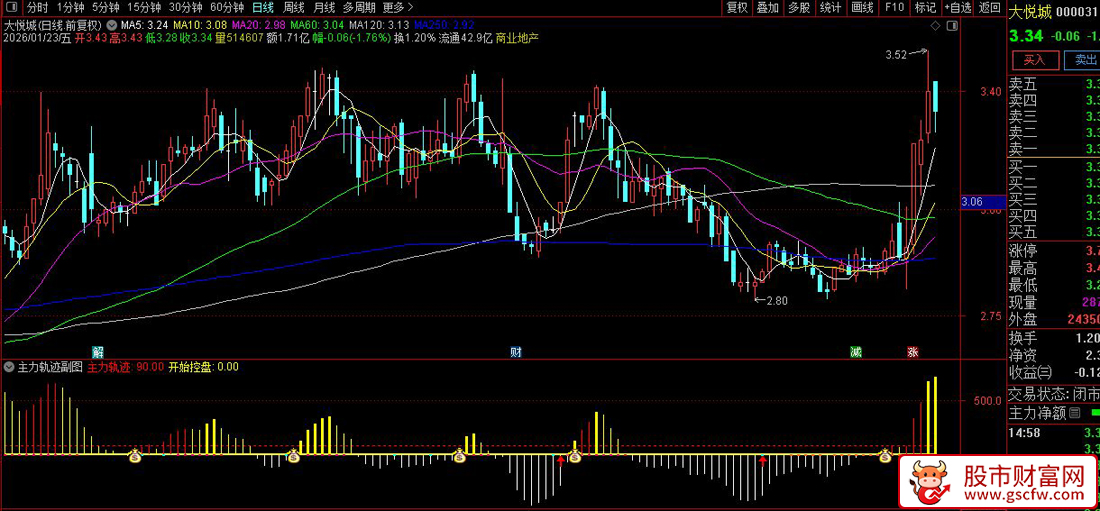Switch to 周线 weekly chart
The width and height of the screenshot is (1100, 511).
293,8
